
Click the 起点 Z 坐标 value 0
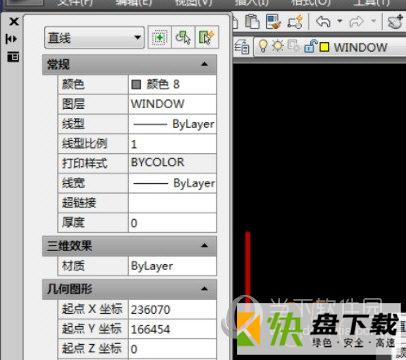(172, 349)
